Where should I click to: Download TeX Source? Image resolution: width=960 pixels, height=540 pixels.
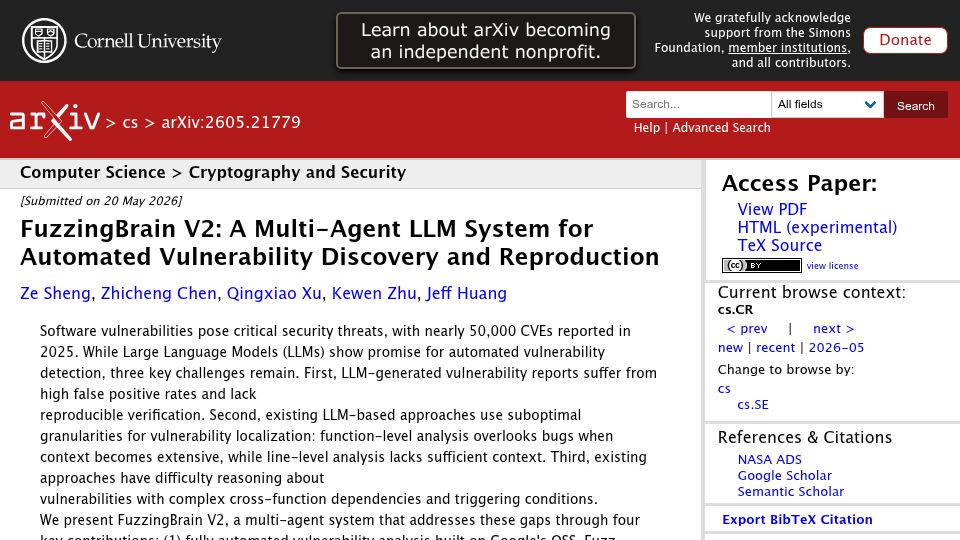click(779, 245)
